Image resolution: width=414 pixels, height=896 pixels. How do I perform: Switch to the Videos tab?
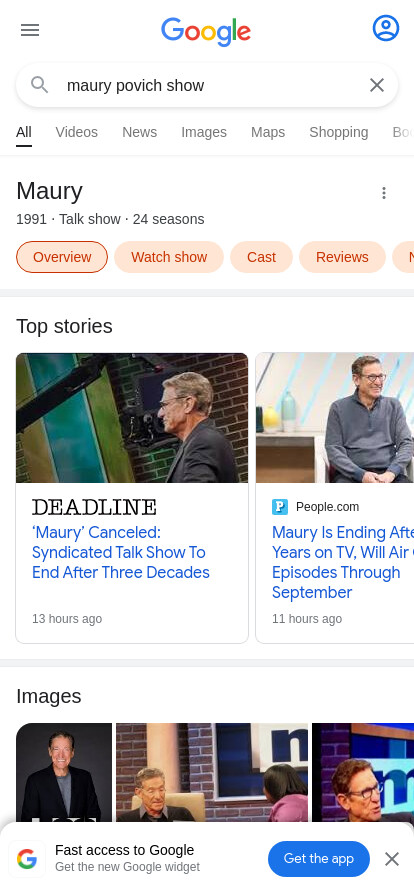(x=77, y=133)
